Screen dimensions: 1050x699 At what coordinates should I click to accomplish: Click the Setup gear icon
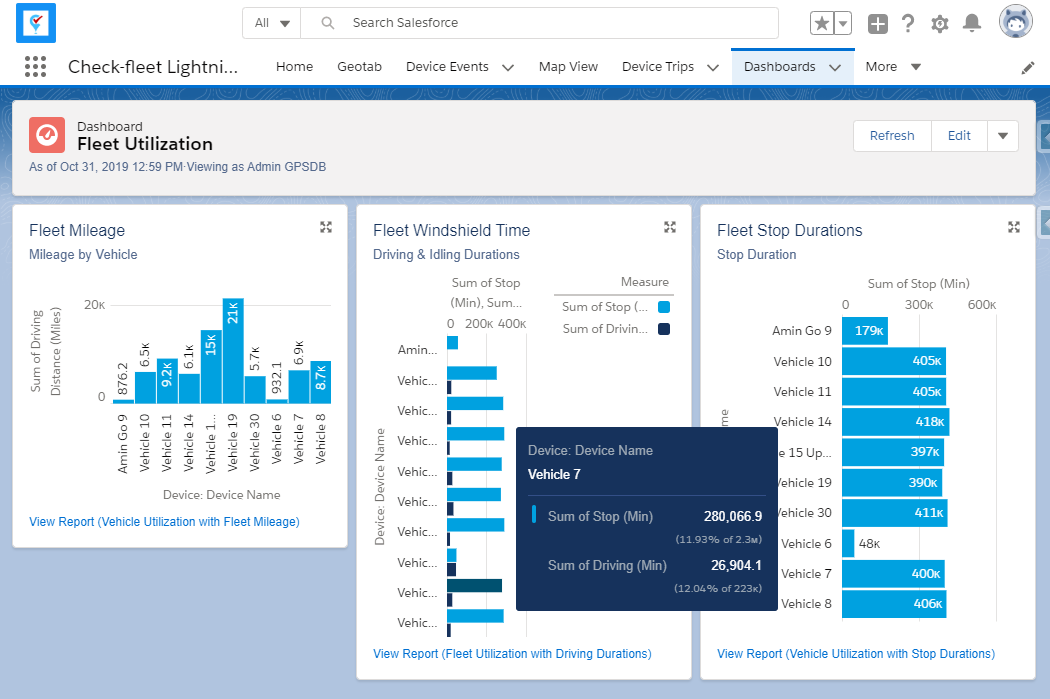(939, 23)
